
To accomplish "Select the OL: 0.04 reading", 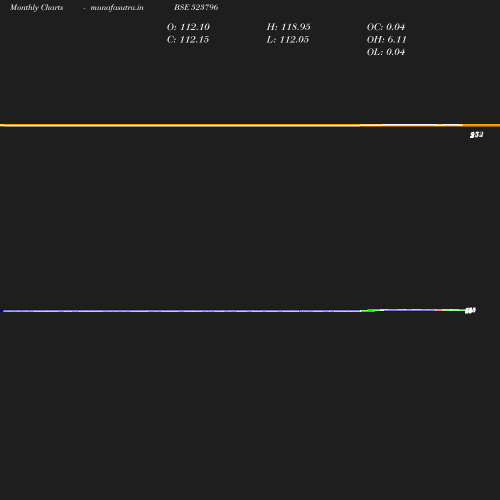I will pos(386,52).
